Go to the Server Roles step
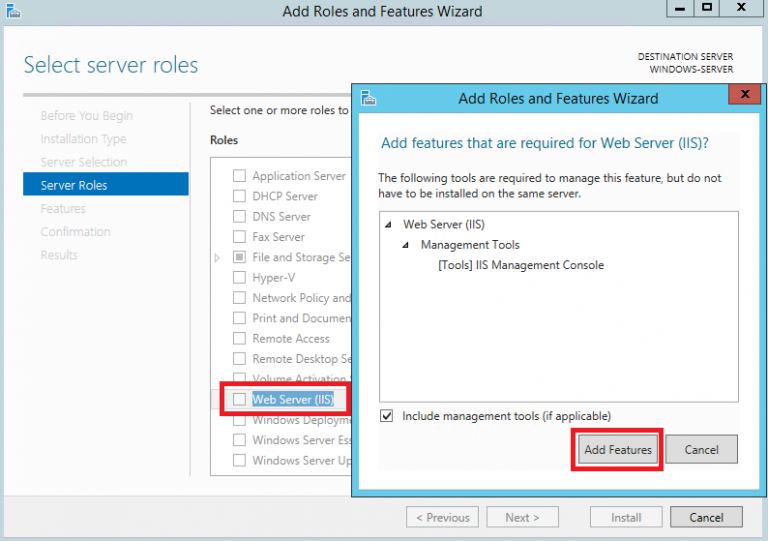 74,185
